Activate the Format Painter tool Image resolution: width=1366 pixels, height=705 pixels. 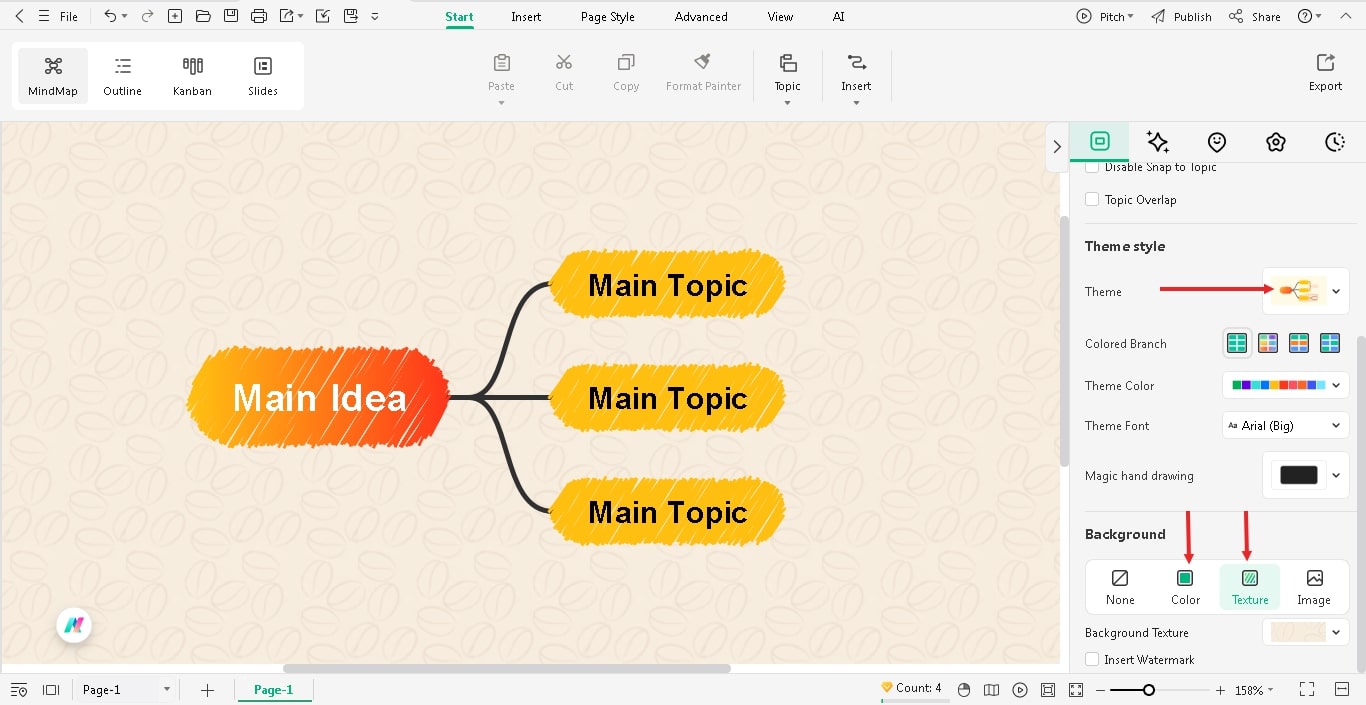click(703, 72)
